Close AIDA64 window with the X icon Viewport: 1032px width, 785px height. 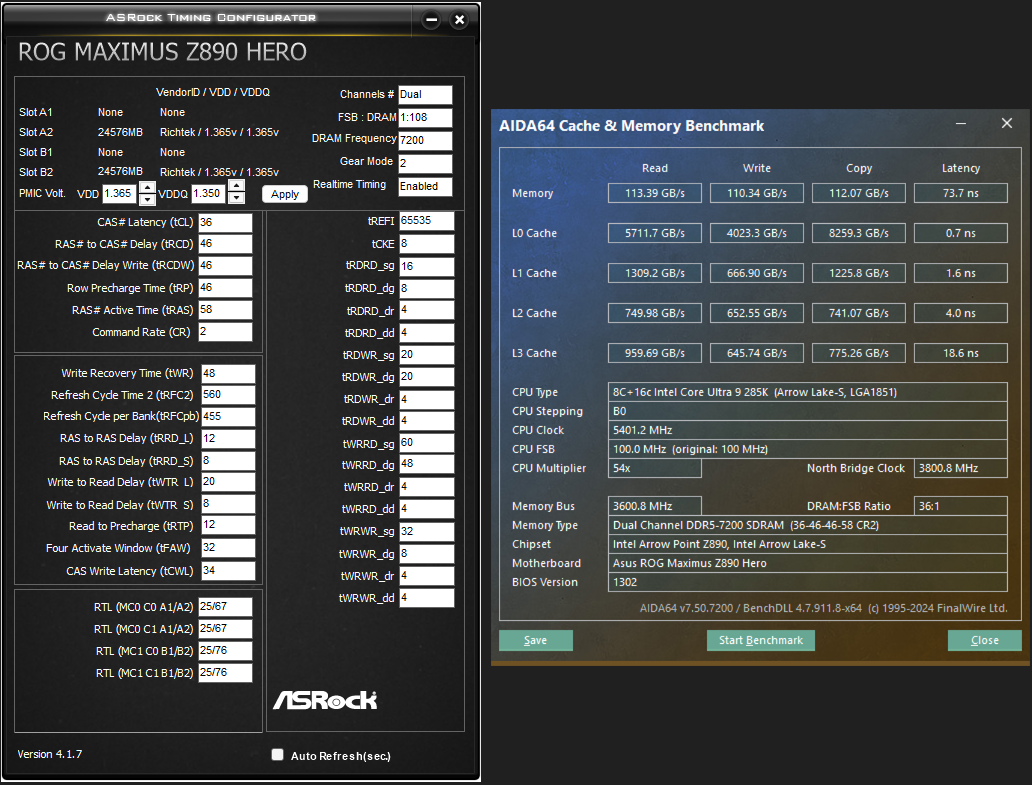(1006, 124)
